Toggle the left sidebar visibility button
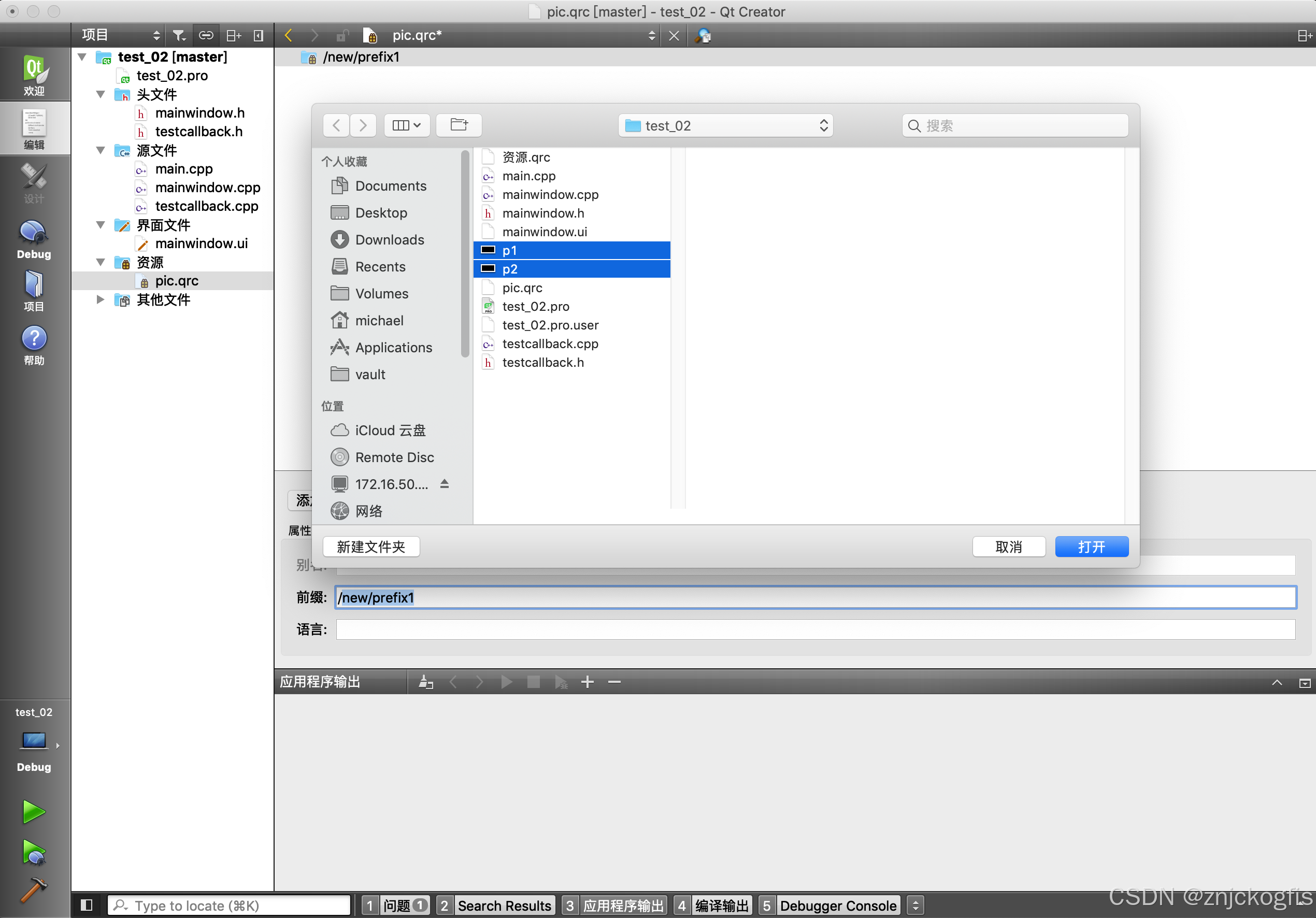1316x918 pixels. click(x=87, y=905)
